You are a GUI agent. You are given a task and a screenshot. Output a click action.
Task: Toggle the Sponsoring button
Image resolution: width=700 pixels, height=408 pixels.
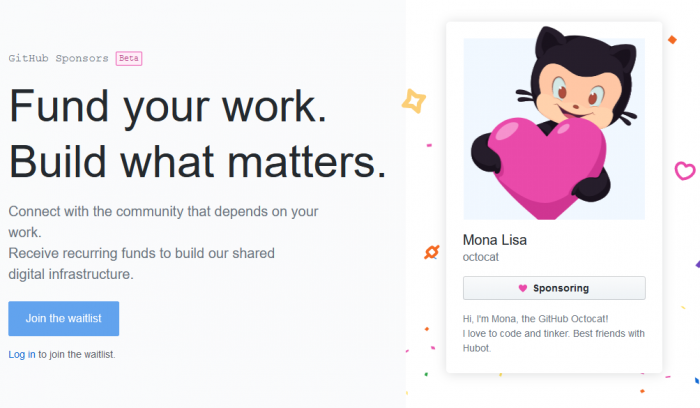tap(554, 289)
